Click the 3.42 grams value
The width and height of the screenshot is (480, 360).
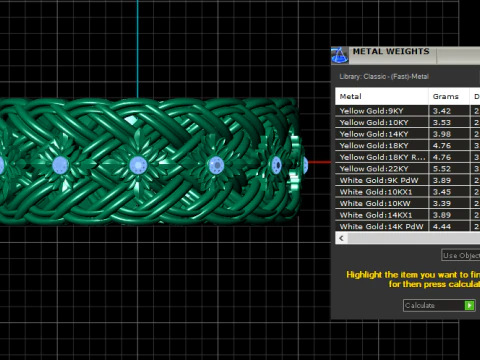click(x=442, y=111)
